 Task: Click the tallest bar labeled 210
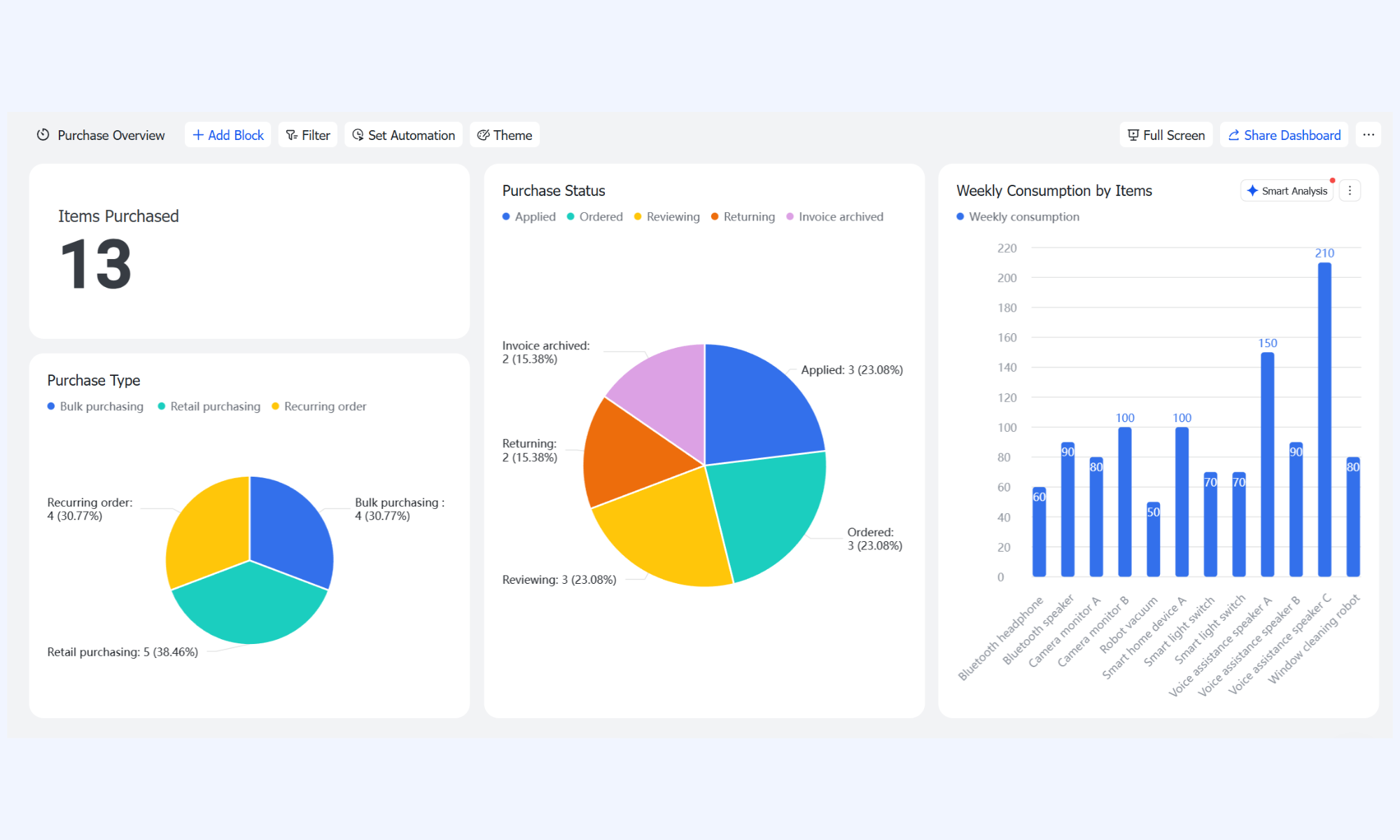click(x=1324, y=419)
